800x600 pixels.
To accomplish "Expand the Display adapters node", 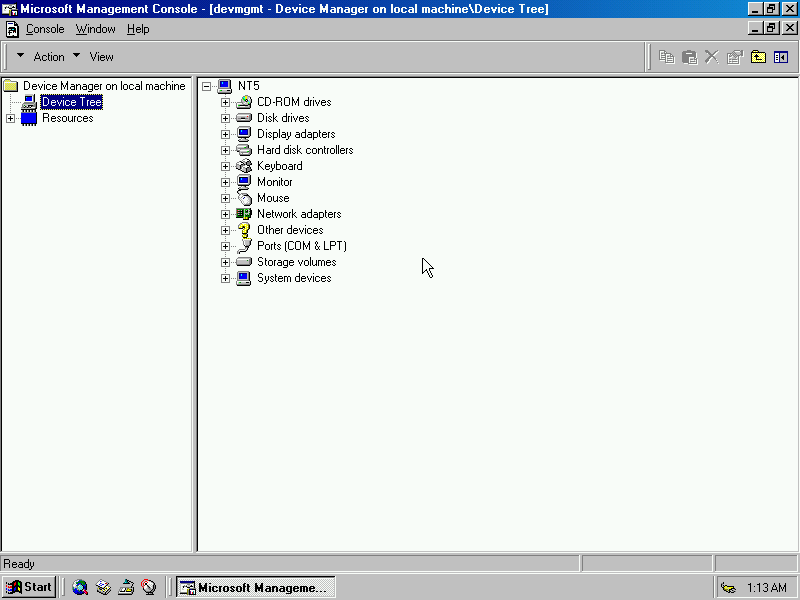I will pos(226,134).
